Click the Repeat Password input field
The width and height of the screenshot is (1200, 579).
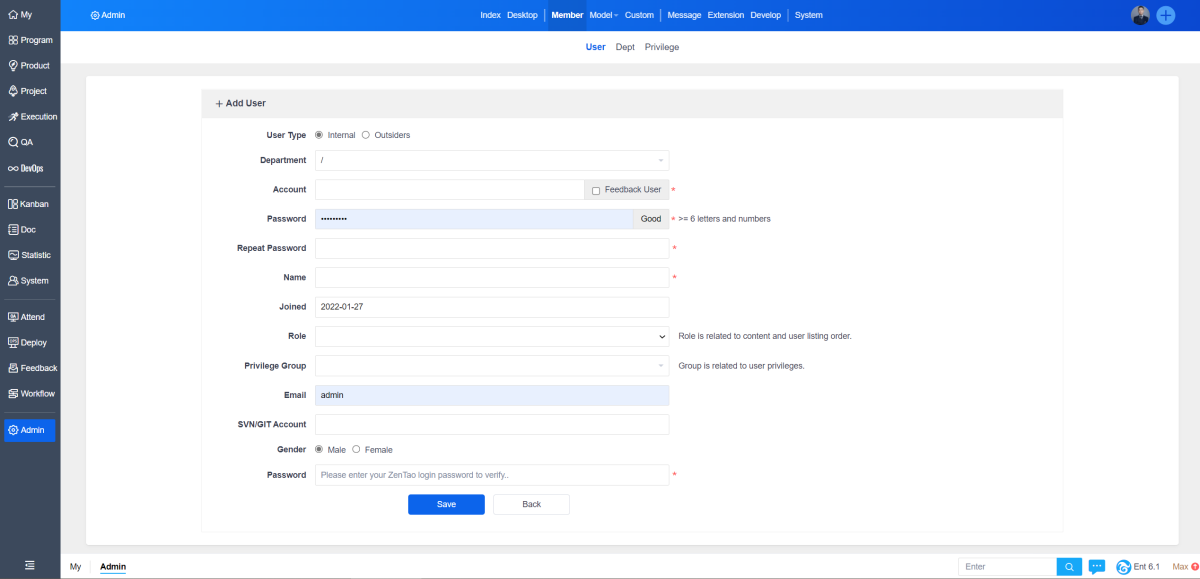click(x=491, y=248)
